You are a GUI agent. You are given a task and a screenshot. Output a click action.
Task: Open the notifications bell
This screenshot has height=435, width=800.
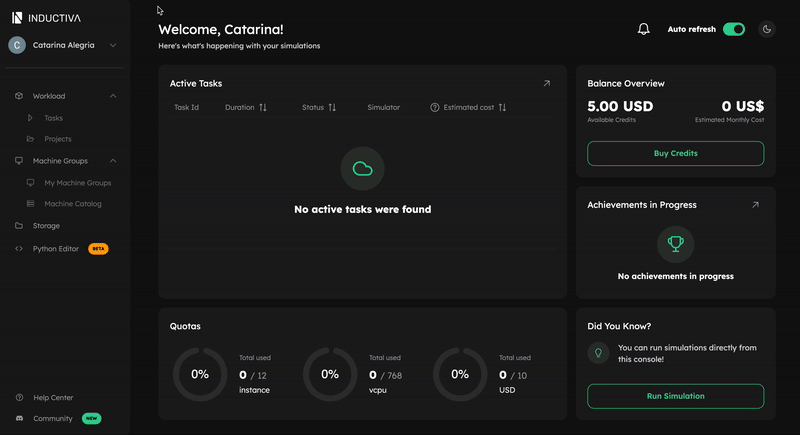643,29
